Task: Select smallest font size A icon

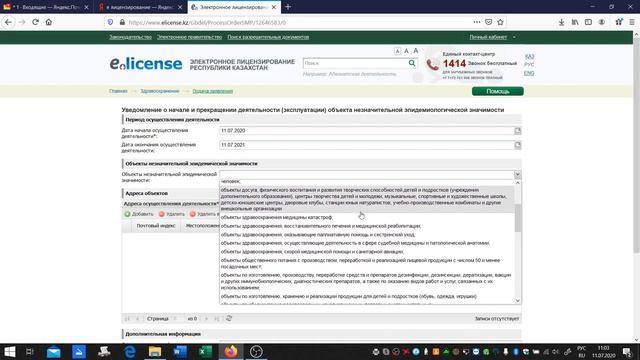Action: (397, 51)
